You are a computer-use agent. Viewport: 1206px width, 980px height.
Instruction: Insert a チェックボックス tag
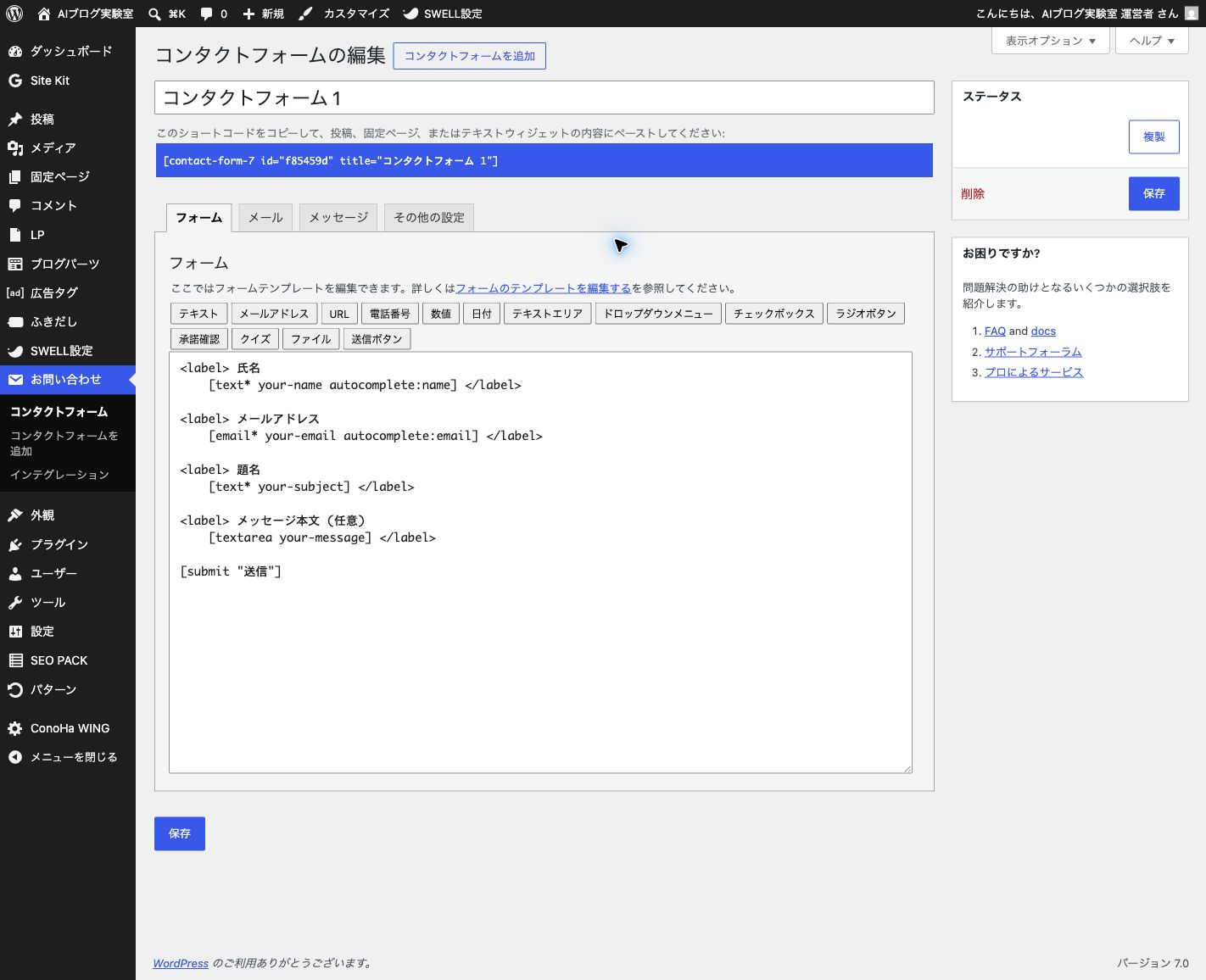pos(774,314)
